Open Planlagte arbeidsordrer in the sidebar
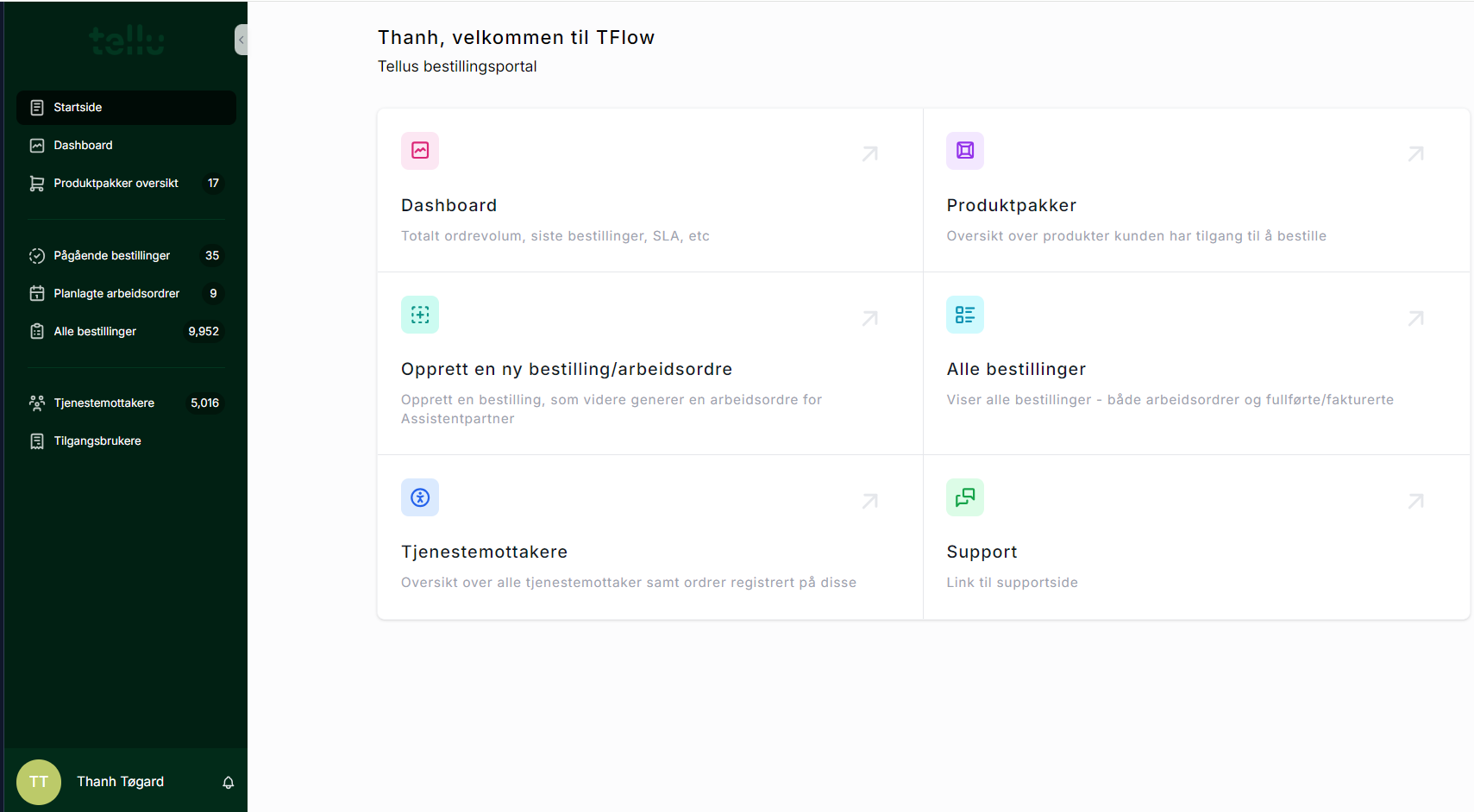 click(116, 294)
